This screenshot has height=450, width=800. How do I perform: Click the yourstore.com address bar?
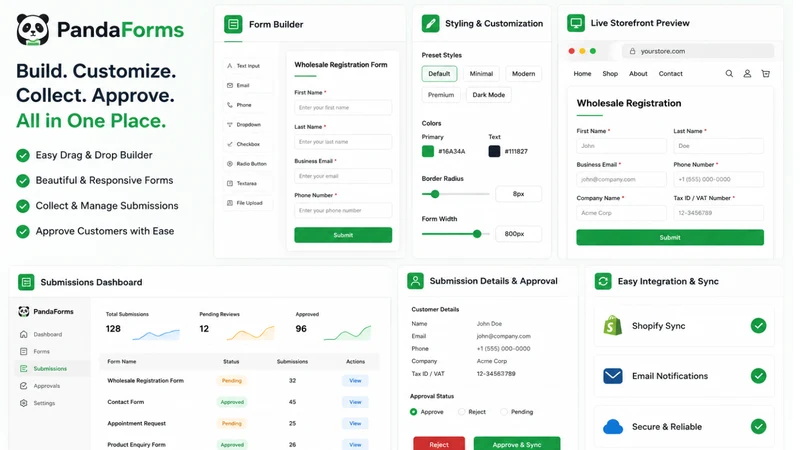pyautogui.click(x=697, y=51)
